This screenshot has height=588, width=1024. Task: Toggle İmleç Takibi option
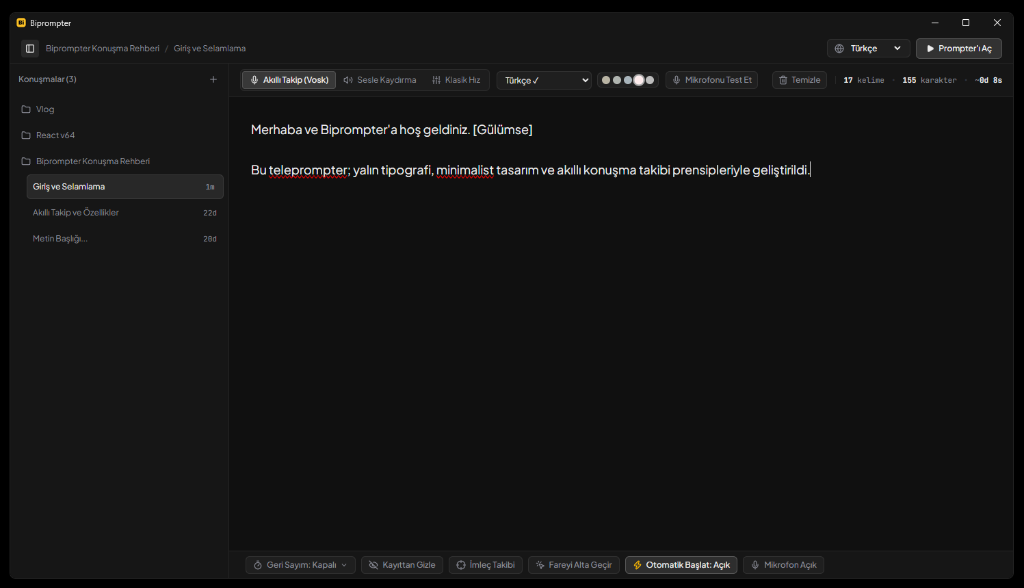coord(485,565)
